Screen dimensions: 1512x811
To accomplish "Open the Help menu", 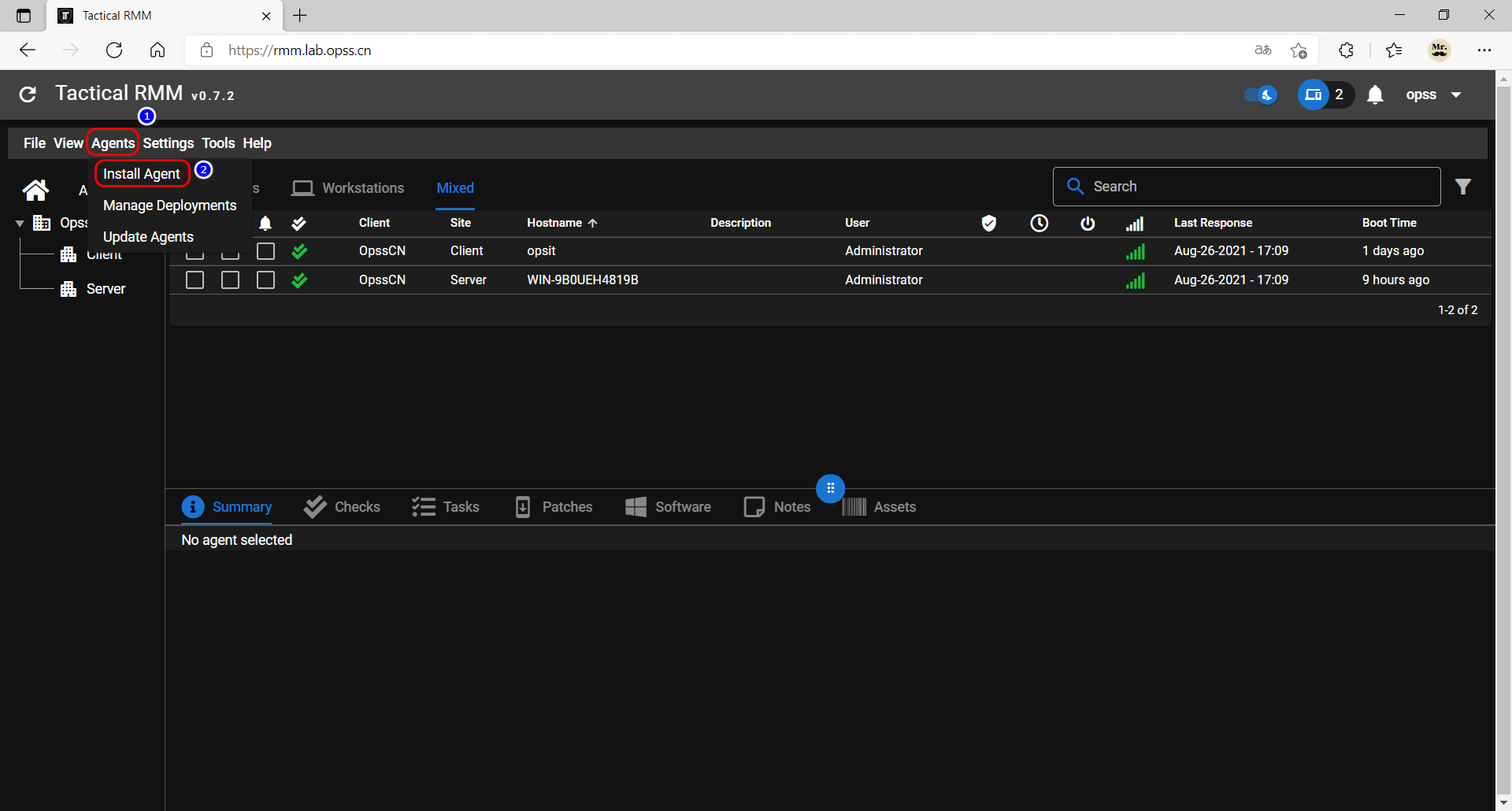I will (257, 143).
